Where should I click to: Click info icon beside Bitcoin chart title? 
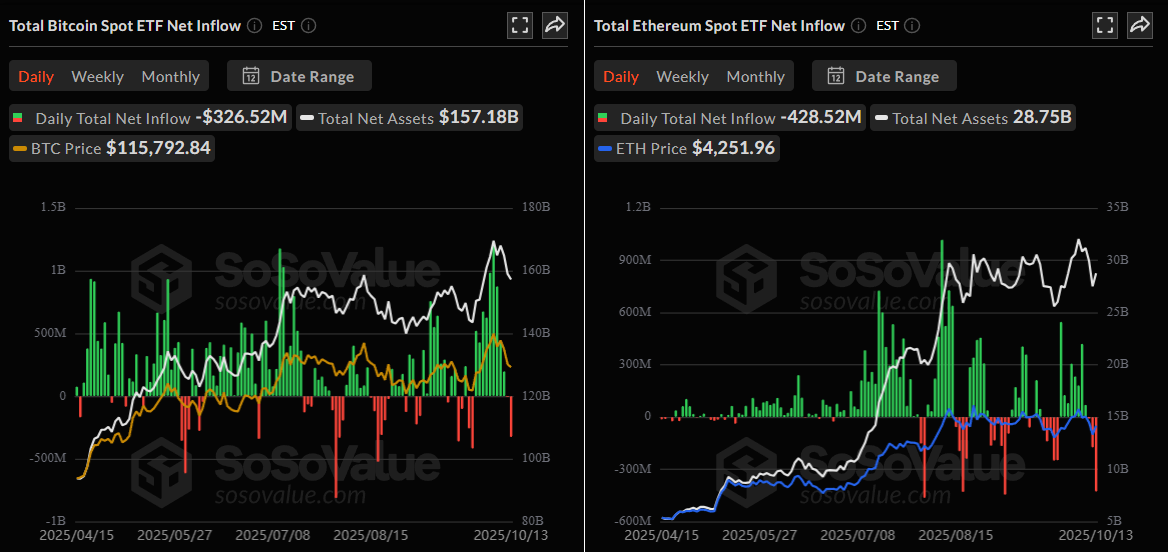click(x=255, y=26)
